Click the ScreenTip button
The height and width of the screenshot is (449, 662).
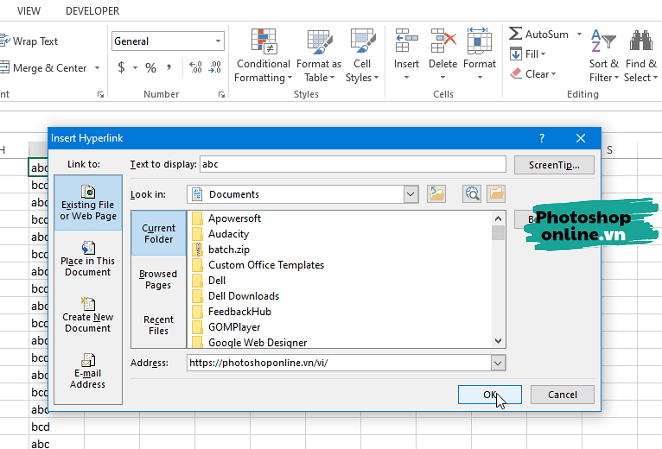coord(554,165)
